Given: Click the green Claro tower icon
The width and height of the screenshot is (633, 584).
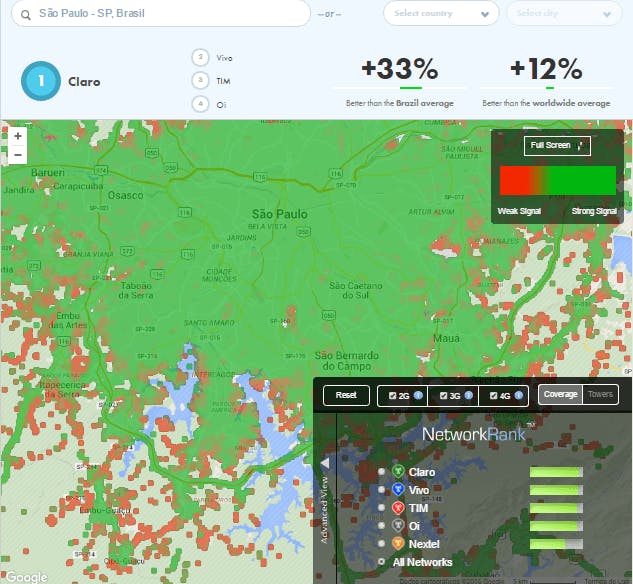Looking at the screenshot, I should (398, 471).
